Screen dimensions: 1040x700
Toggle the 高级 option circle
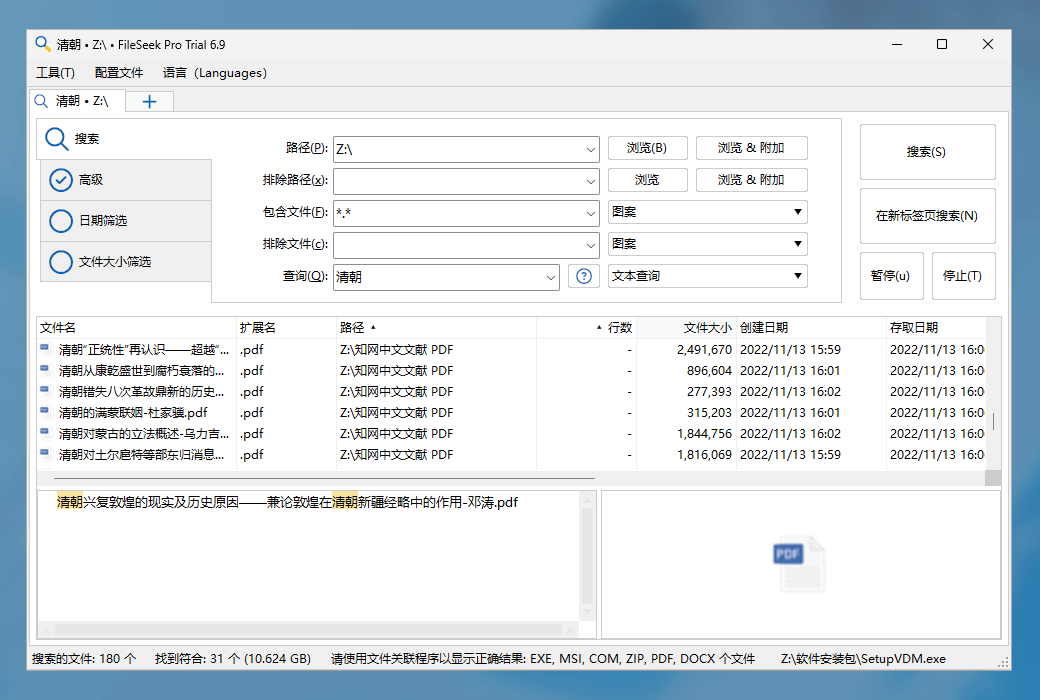point(60,180)
